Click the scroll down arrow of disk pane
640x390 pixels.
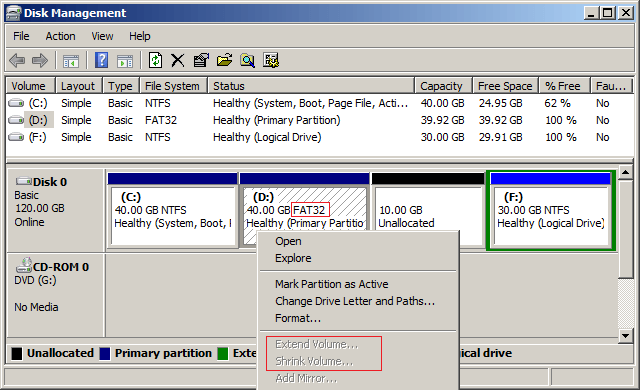(625, 336)
